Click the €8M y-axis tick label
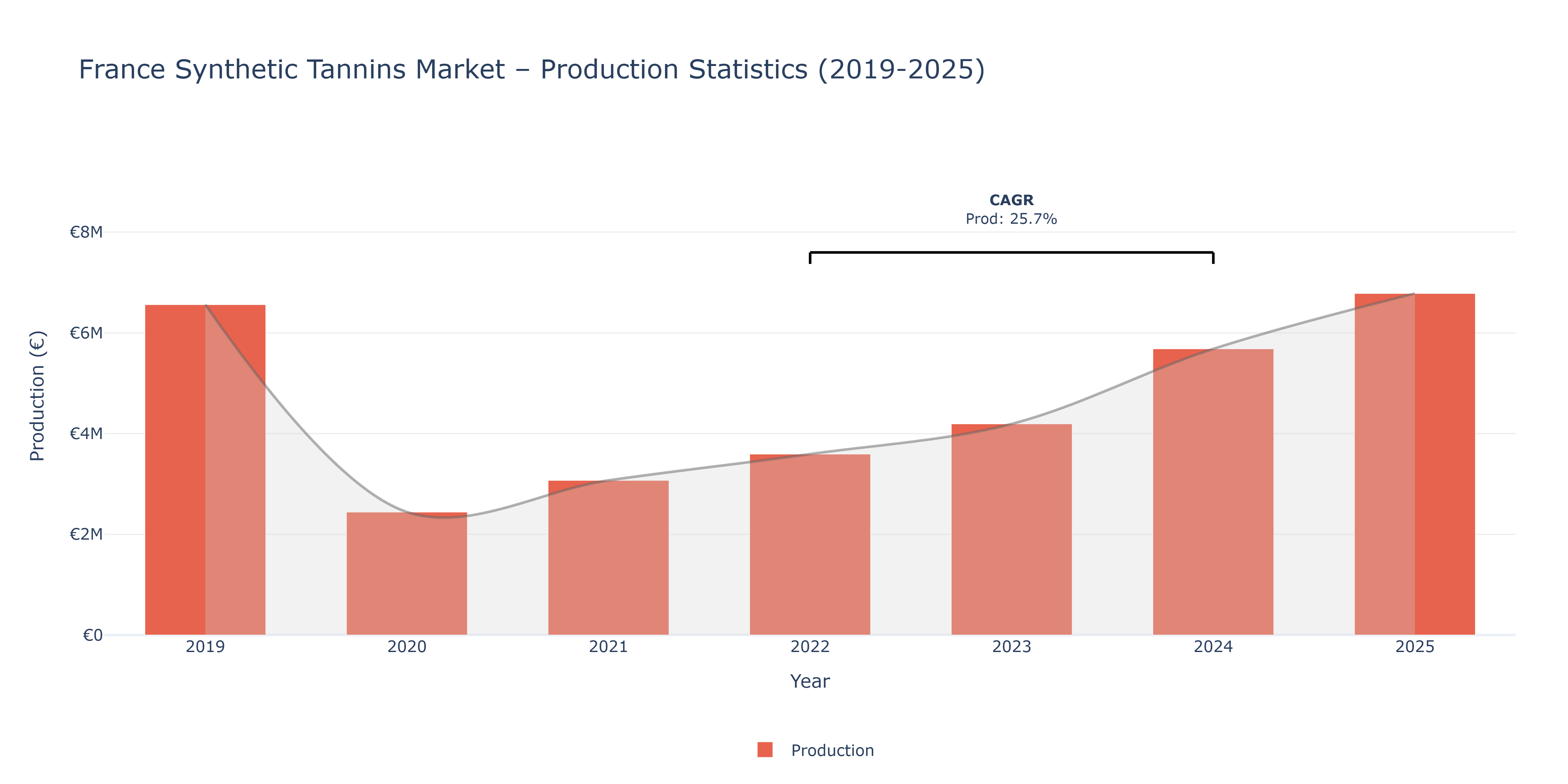 (86, 232)
